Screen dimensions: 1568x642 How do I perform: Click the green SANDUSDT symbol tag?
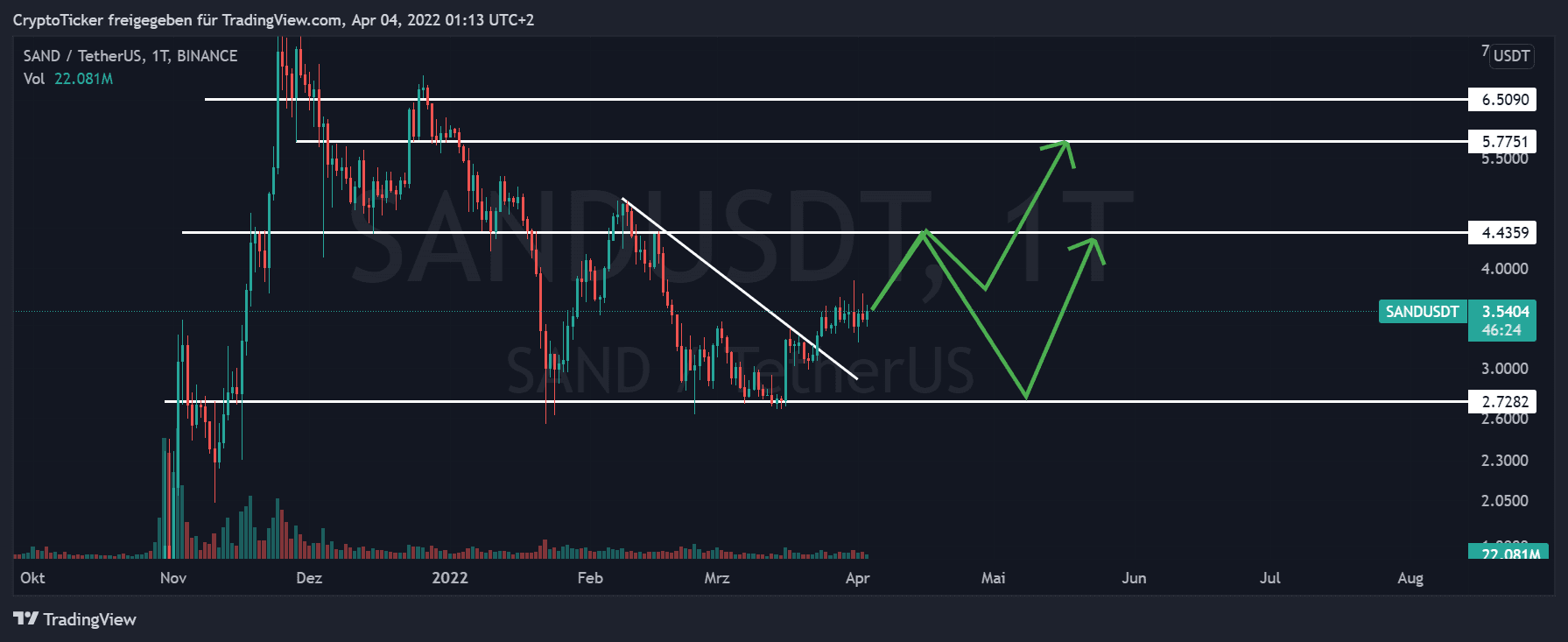pos(1422,312)
